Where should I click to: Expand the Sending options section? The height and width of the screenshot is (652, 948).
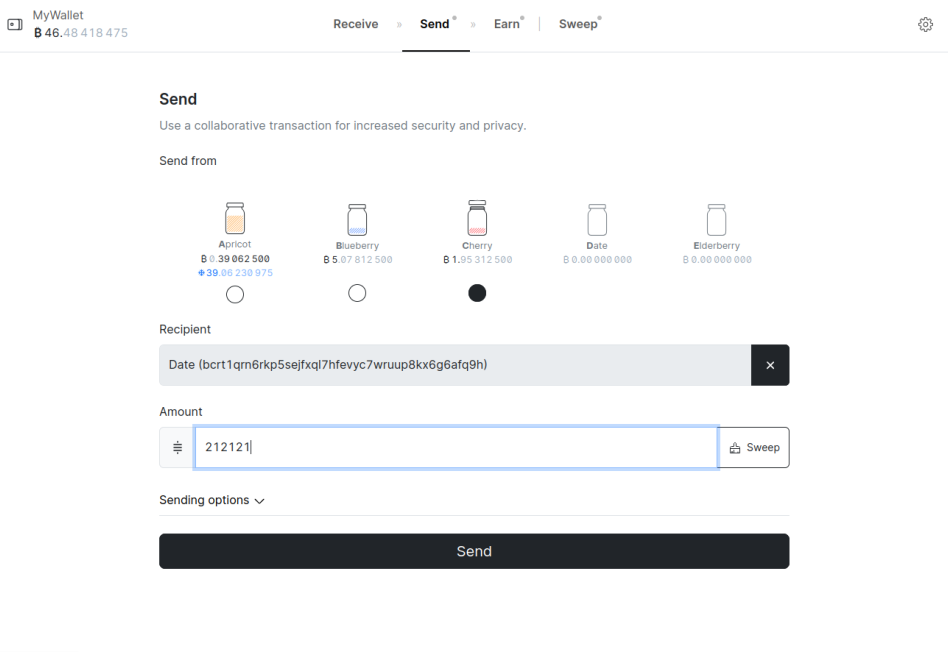(x=212, y=500)
